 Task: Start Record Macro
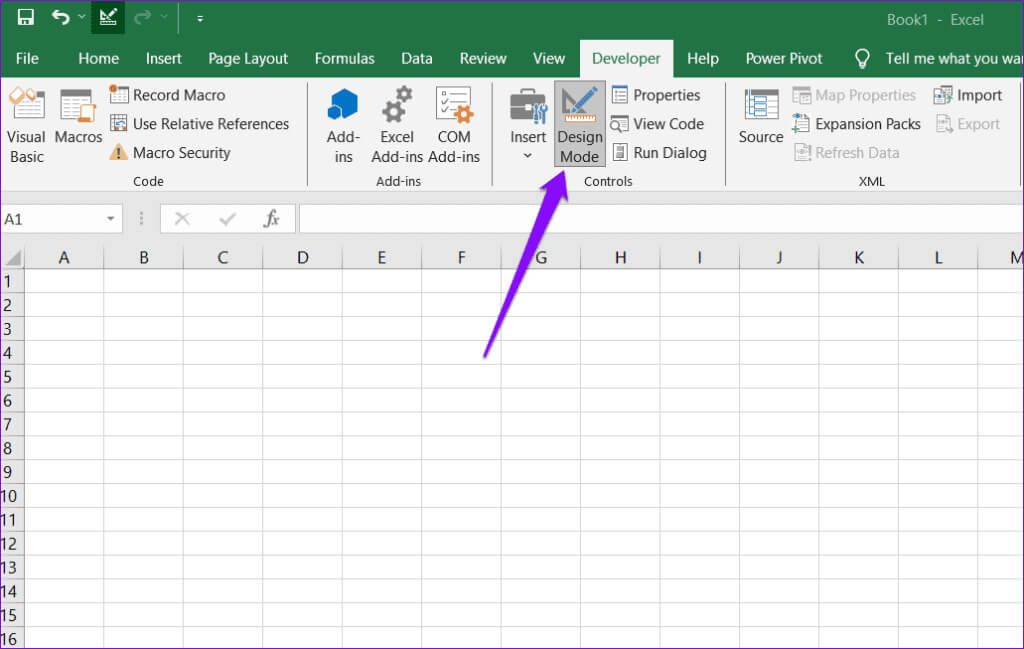pos(167,95)
